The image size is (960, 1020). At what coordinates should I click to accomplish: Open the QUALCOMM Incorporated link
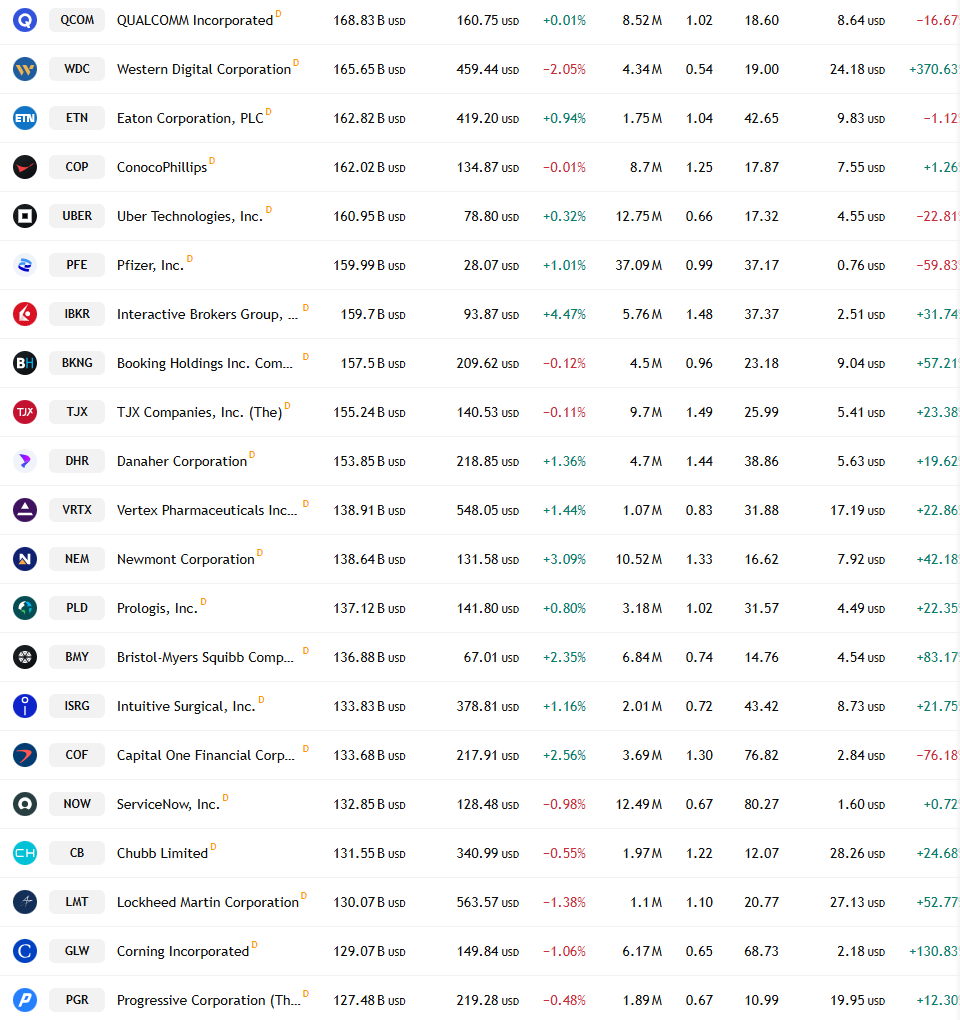click(194, 21)
